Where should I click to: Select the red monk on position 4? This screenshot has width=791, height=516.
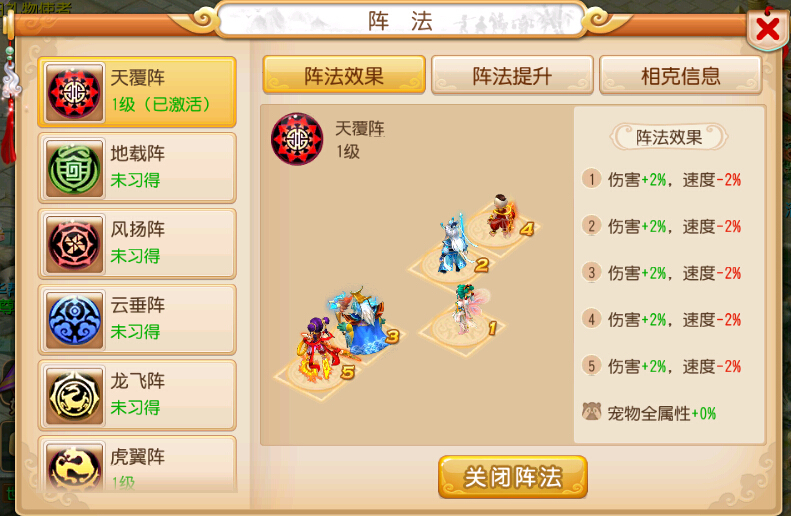(500, 216)
